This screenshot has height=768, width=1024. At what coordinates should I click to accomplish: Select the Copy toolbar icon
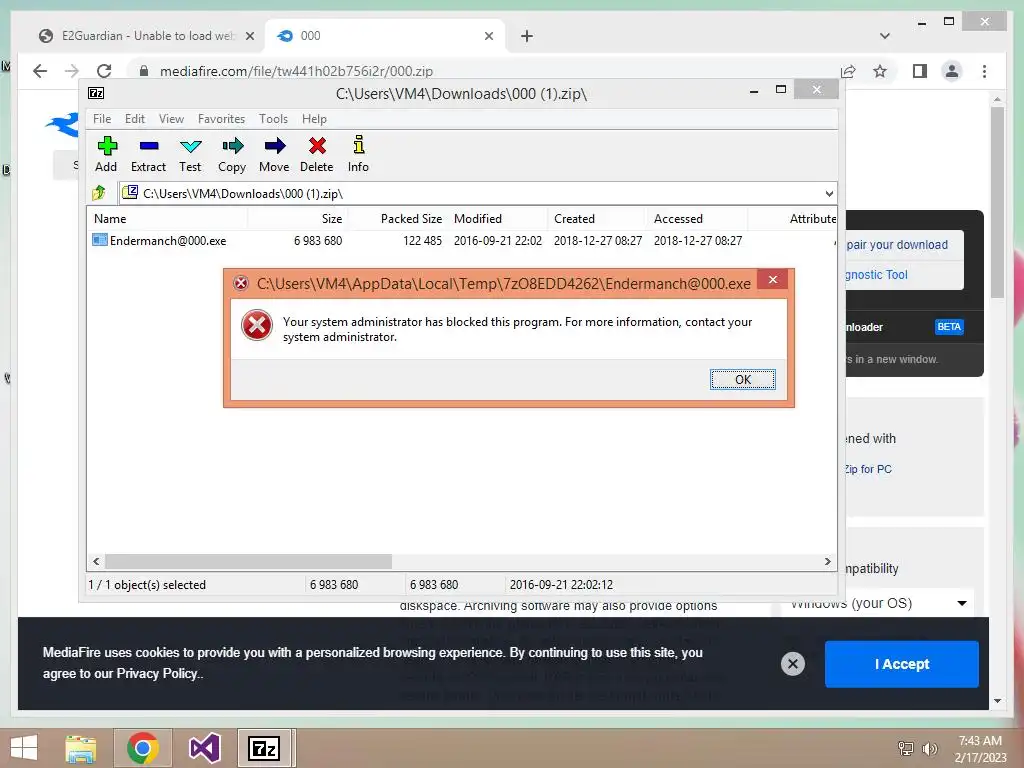(x=232, y=154)
